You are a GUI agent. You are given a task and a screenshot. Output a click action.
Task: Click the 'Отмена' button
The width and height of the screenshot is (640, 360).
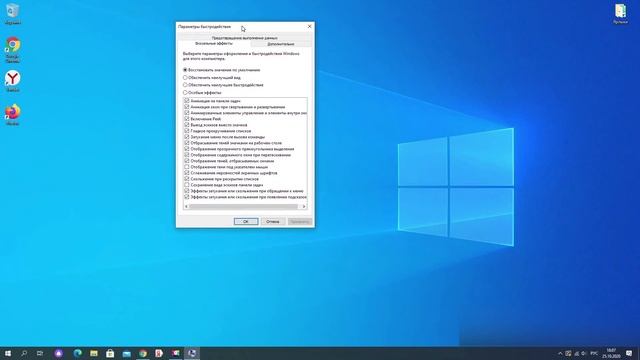pos(273,221)
